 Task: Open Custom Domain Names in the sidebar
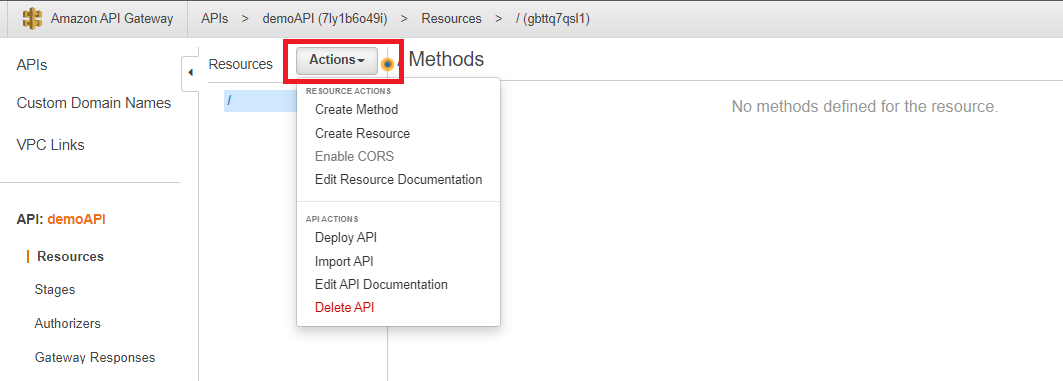[x=94, y=104]
